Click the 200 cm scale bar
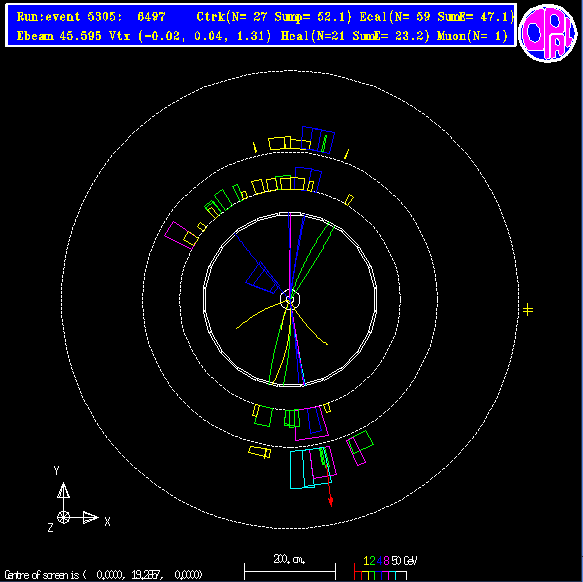 click(290, 568)
